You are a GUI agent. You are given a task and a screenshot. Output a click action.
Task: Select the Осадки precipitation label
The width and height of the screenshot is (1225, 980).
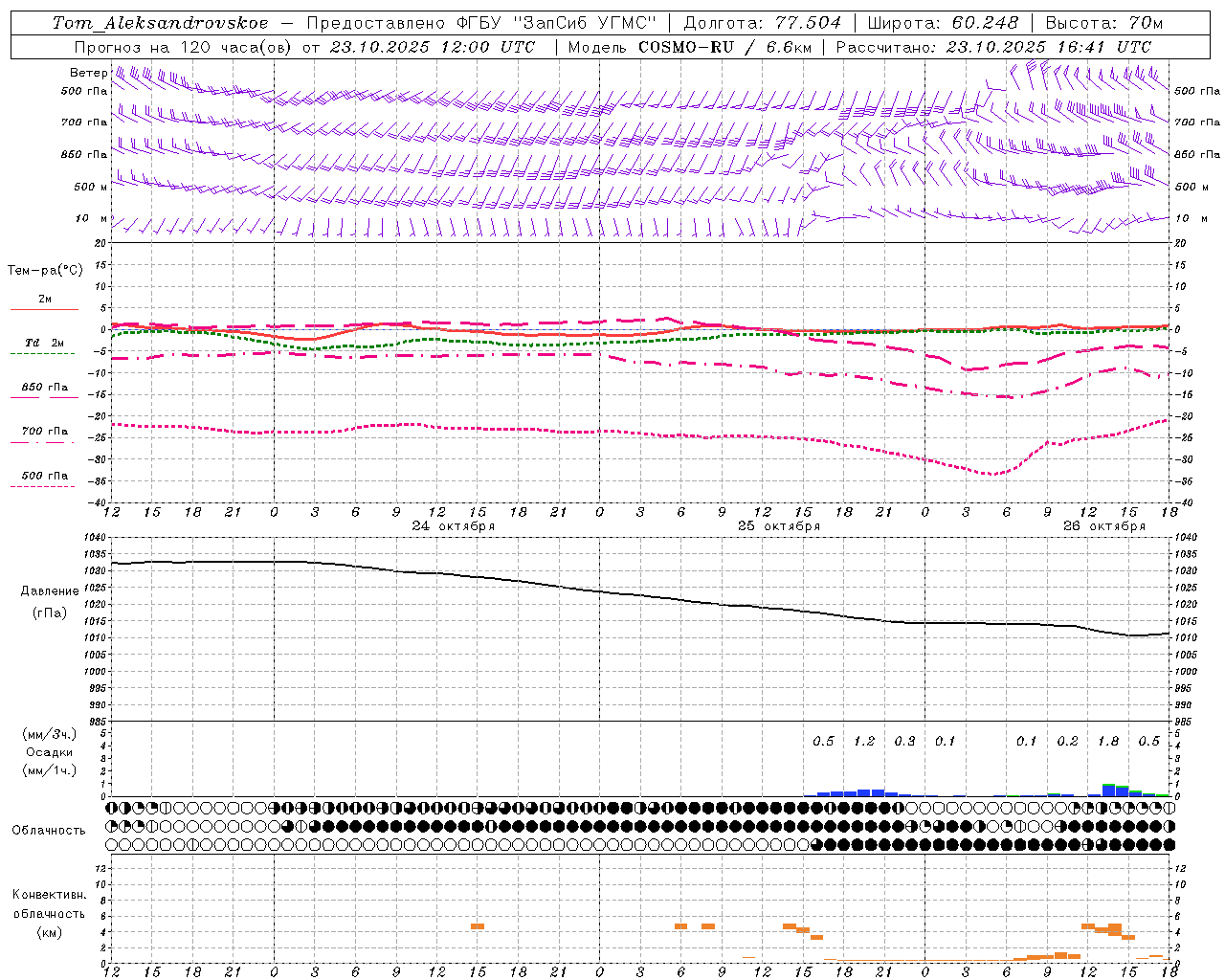pyautogui.click(x=50, y=752)
